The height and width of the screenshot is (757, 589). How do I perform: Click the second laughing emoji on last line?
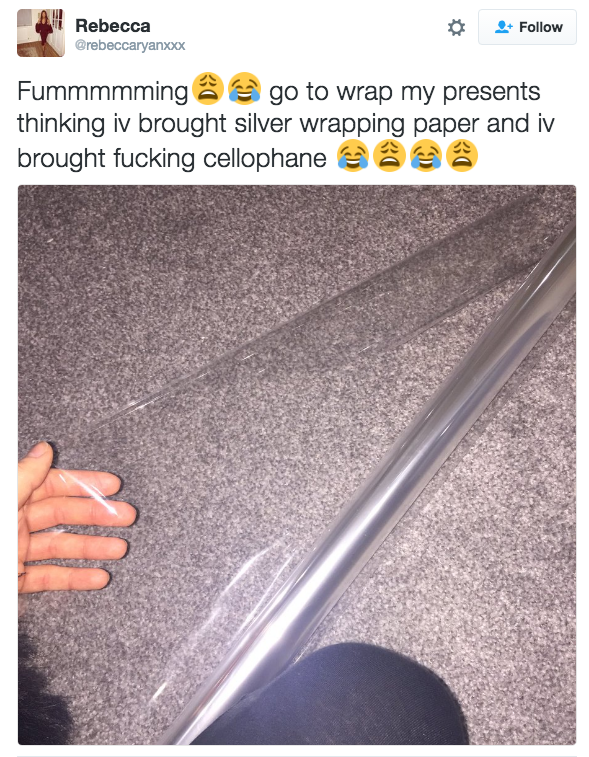[x=426, y=155]
